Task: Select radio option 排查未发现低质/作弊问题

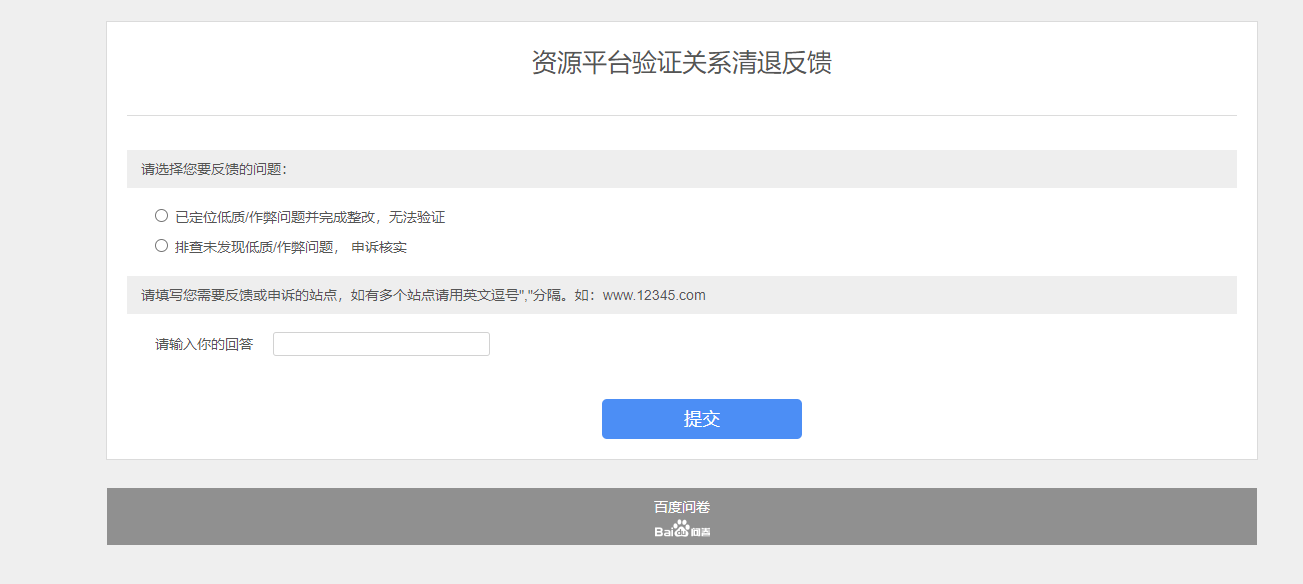Action: click(161, 246)
